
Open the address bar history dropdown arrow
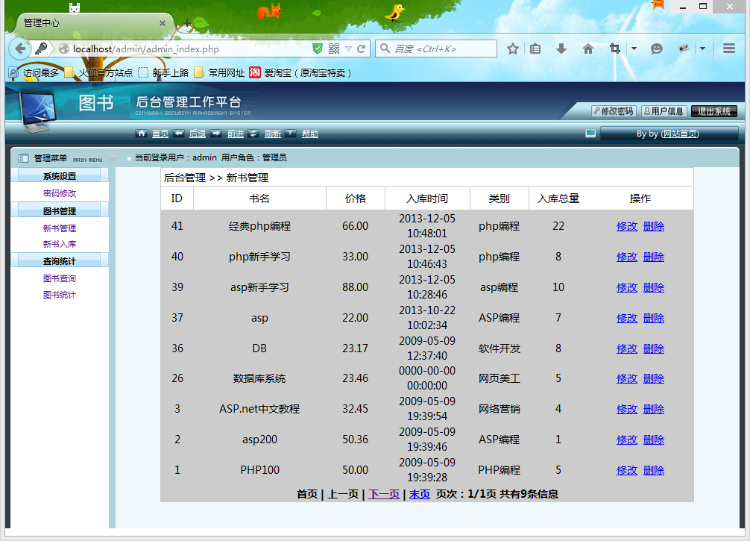(348, 48)
